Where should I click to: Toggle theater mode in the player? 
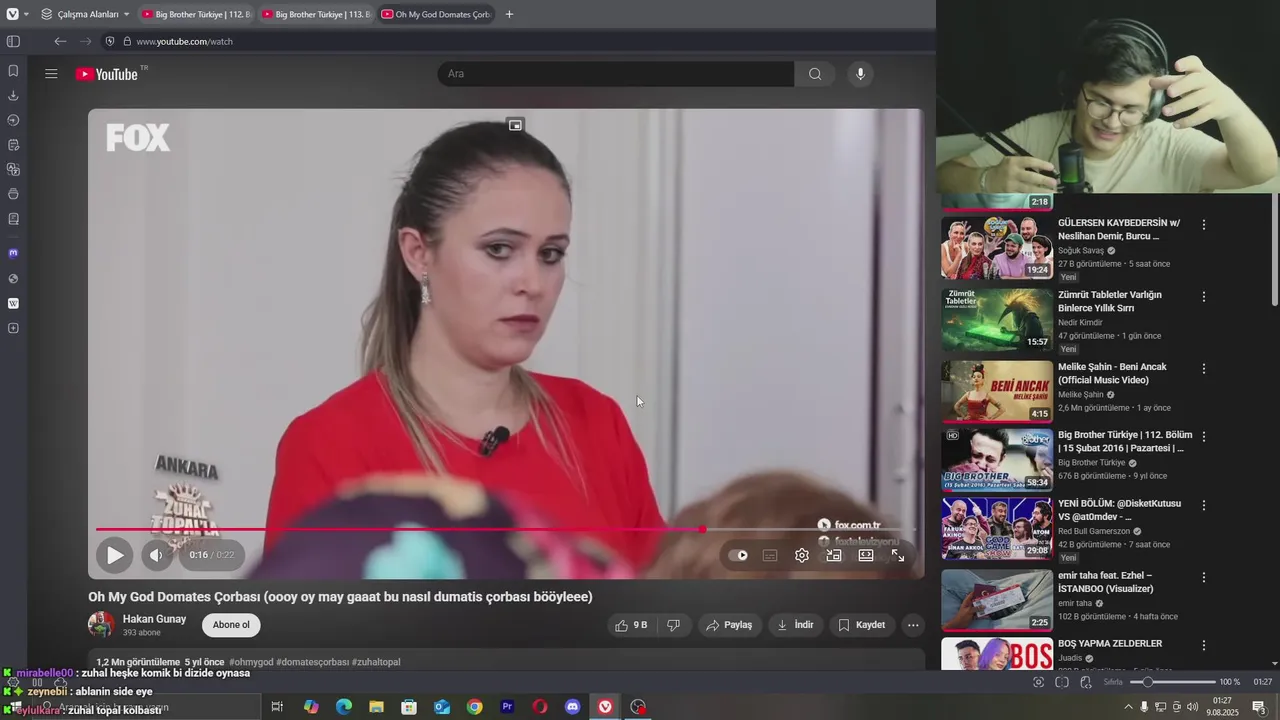point(866,555)
